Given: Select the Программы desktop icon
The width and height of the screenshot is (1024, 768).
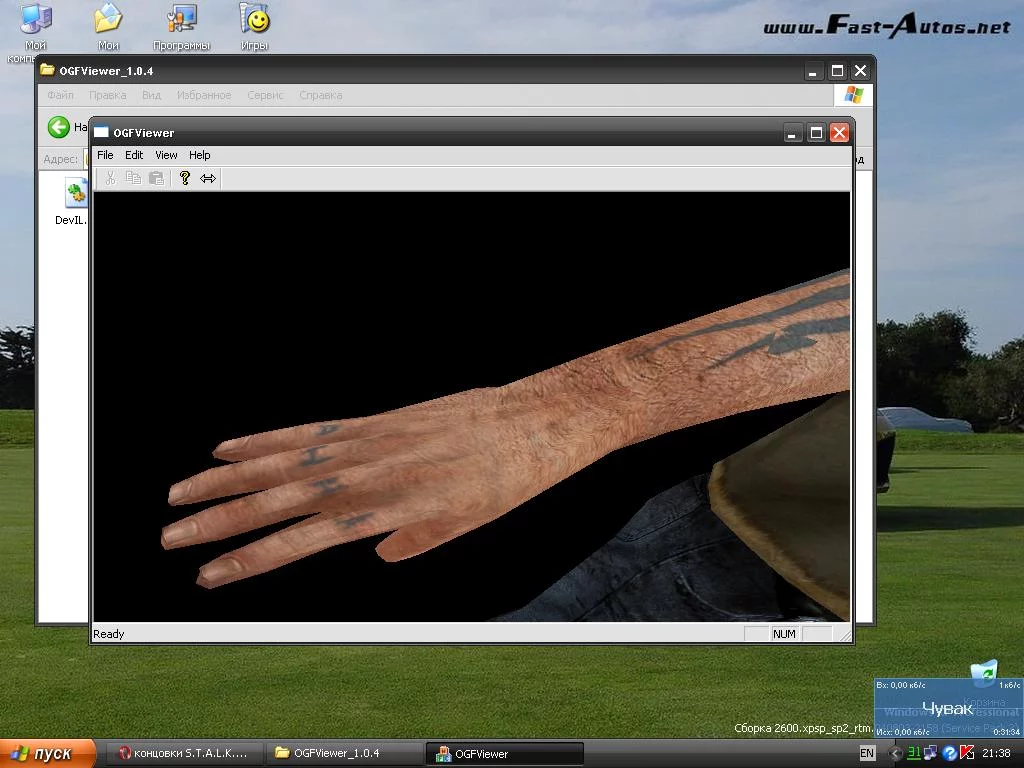Looking at the screenshot, I should coord(182,27).
